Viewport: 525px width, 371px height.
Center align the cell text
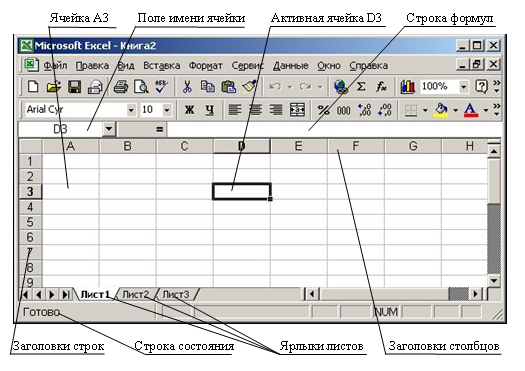(255, 109)
